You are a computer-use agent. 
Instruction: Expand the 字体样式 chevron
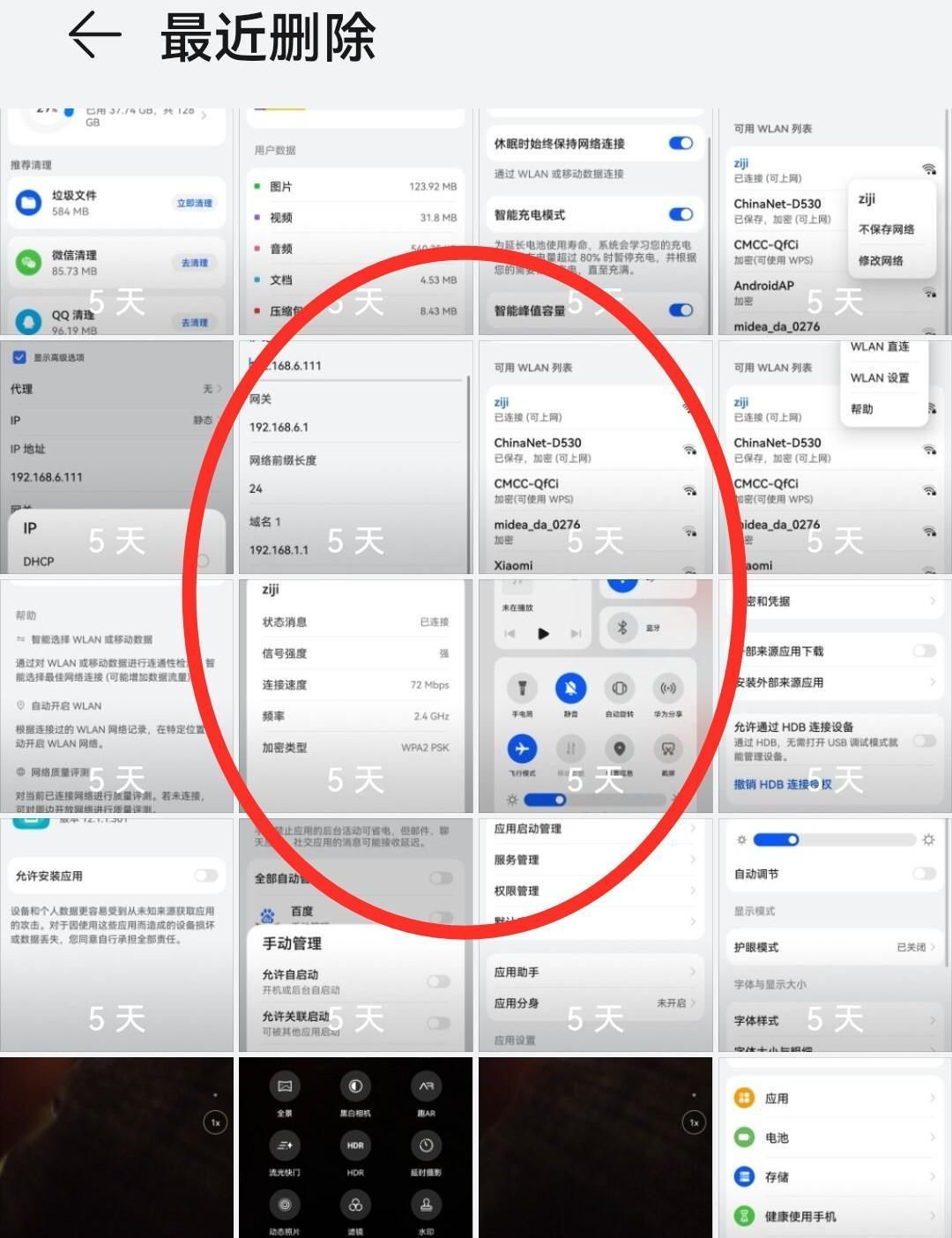933,1020
